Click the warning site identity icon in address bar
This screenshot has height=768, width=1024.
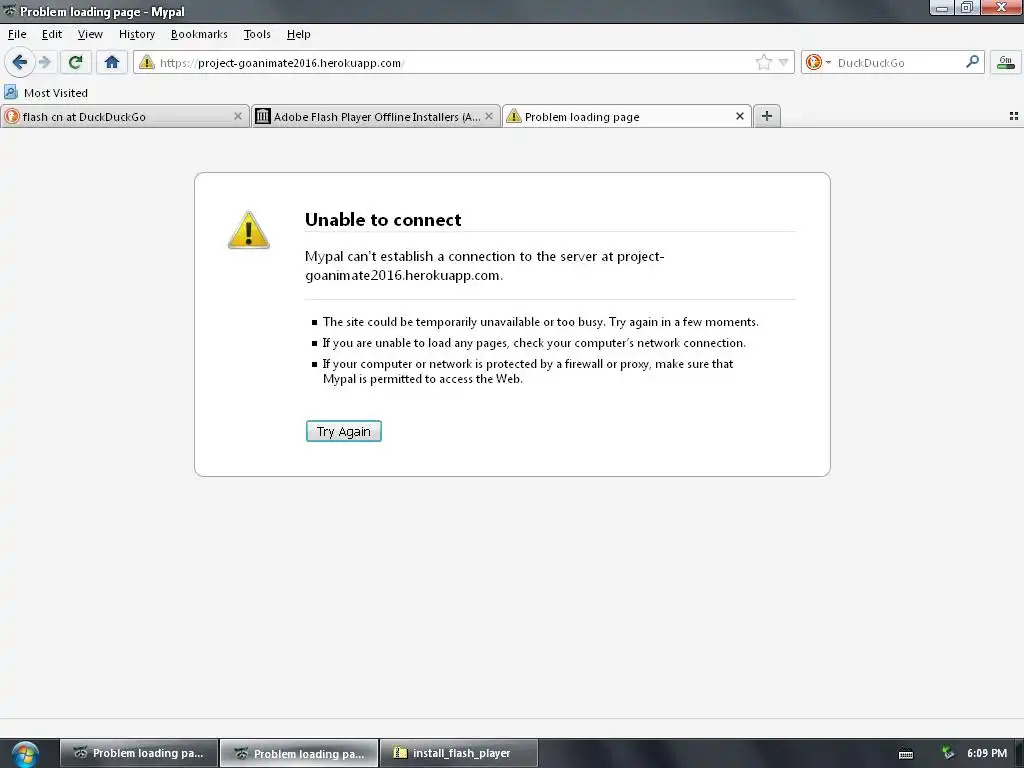tap(147, 63)
